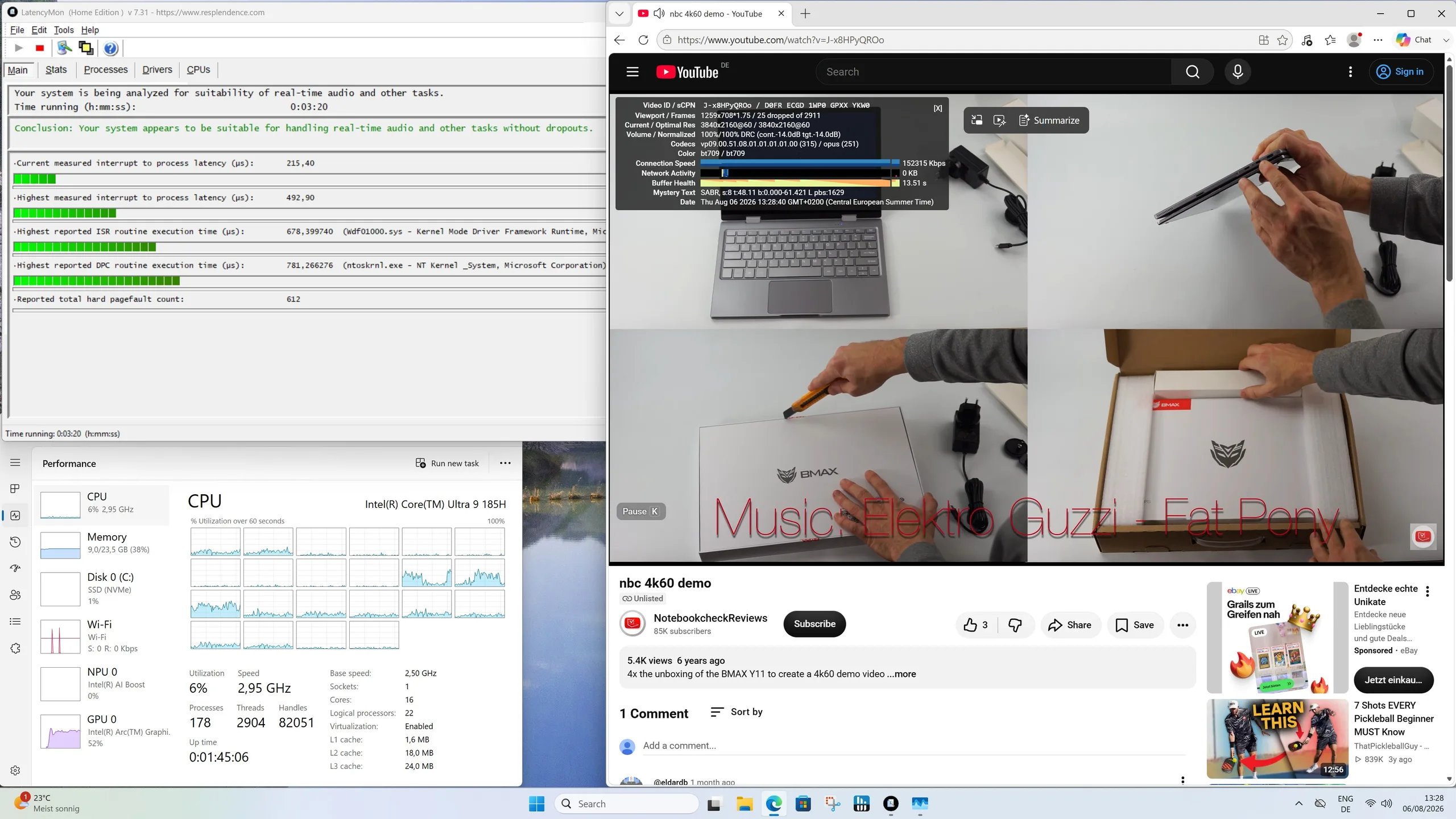
Task: Open Task Manager settings gear
Action: point(15,770)
